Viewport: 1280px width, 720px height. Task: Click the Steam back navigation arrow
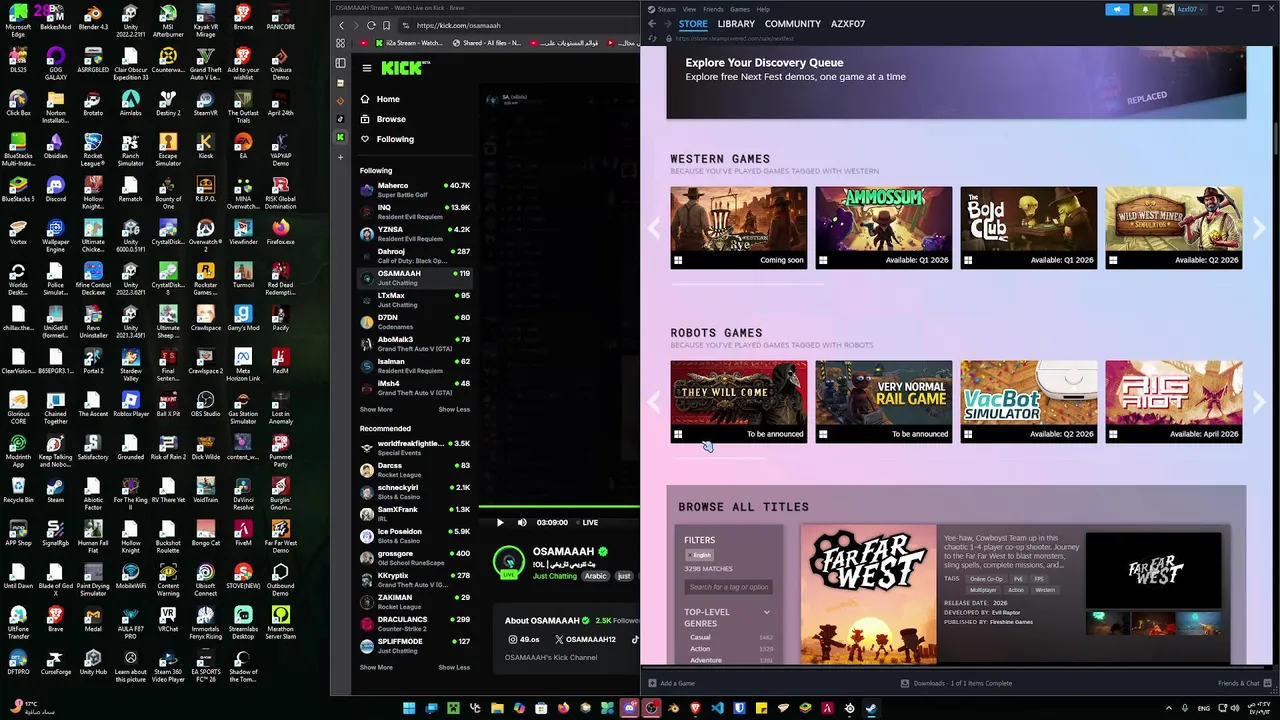[x=651, y=24]
